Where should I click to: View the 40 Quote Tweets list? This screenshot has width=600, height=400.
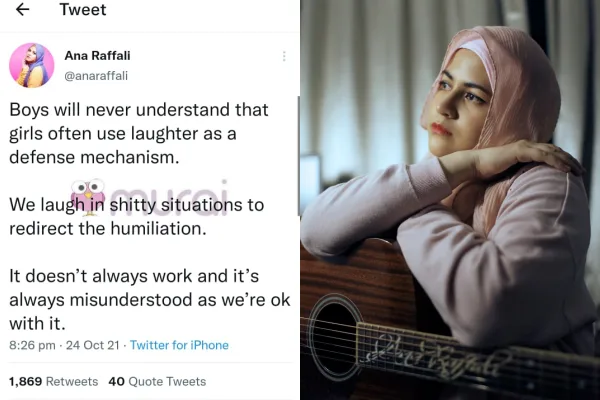click(156, 381)
